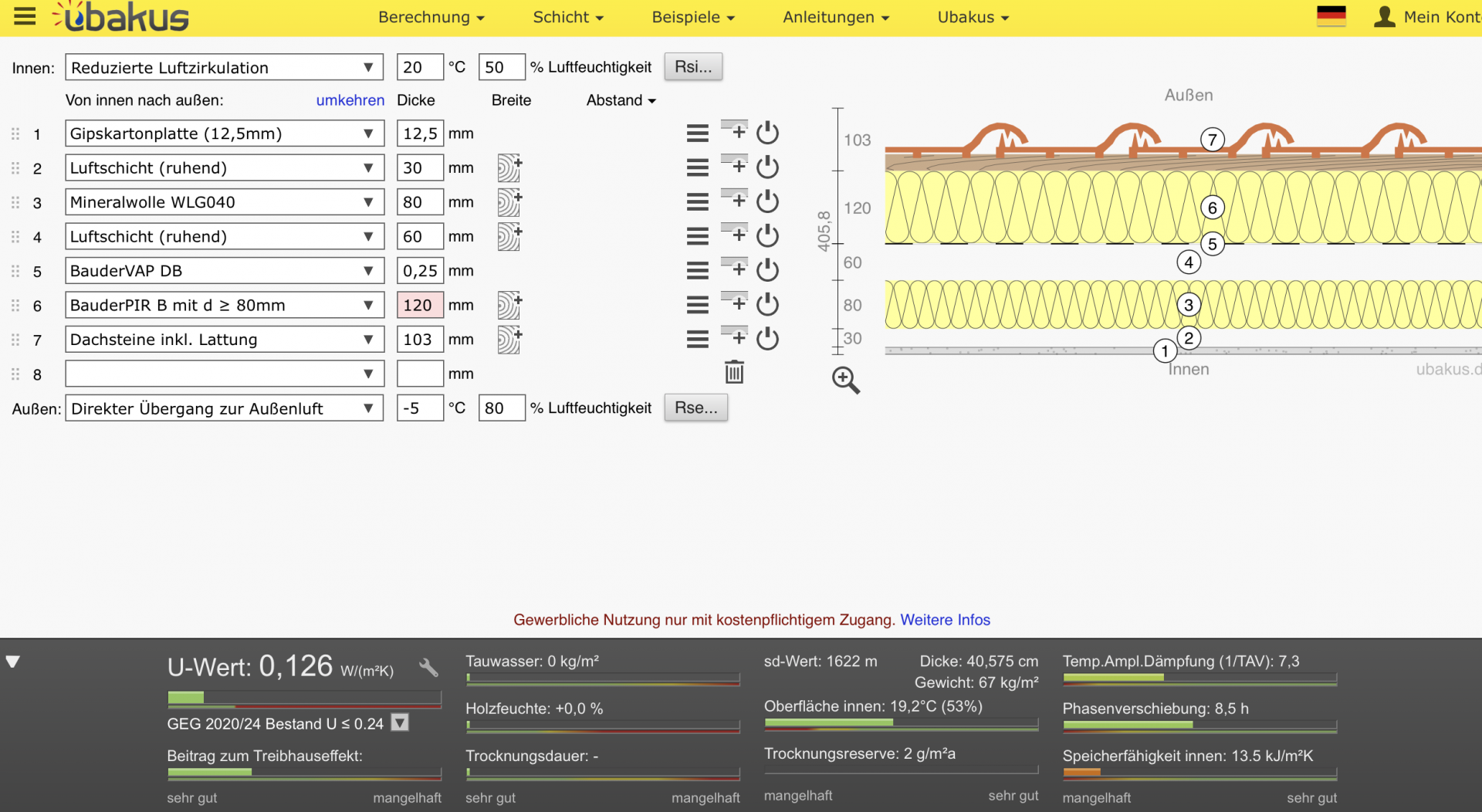
Task: Open layer options menu for BauderVAP DB
Action: pyautogui.click(x=697, y=271)
